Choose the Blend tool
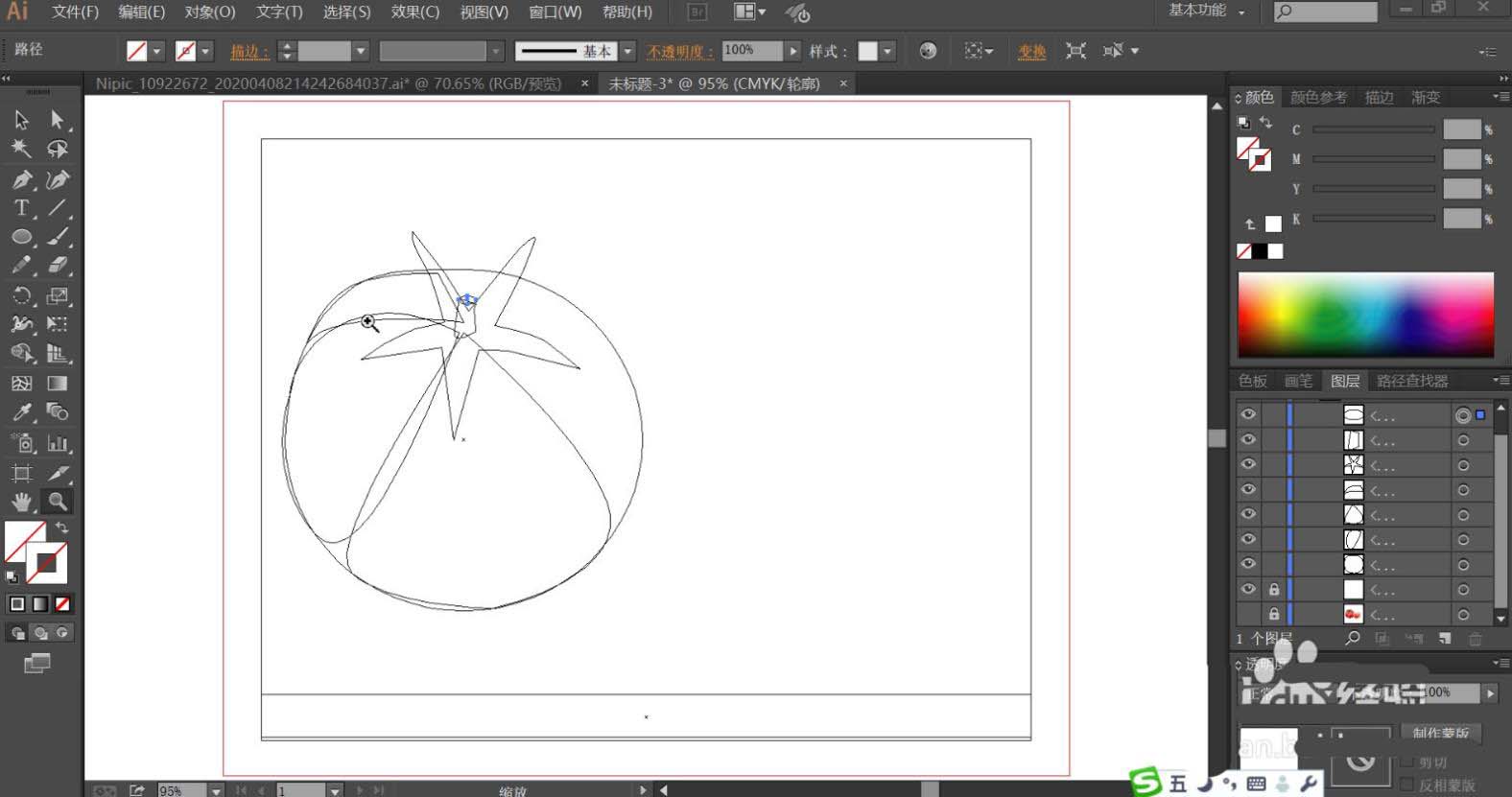The image size is (1512, 797). [x=58, y=412]
